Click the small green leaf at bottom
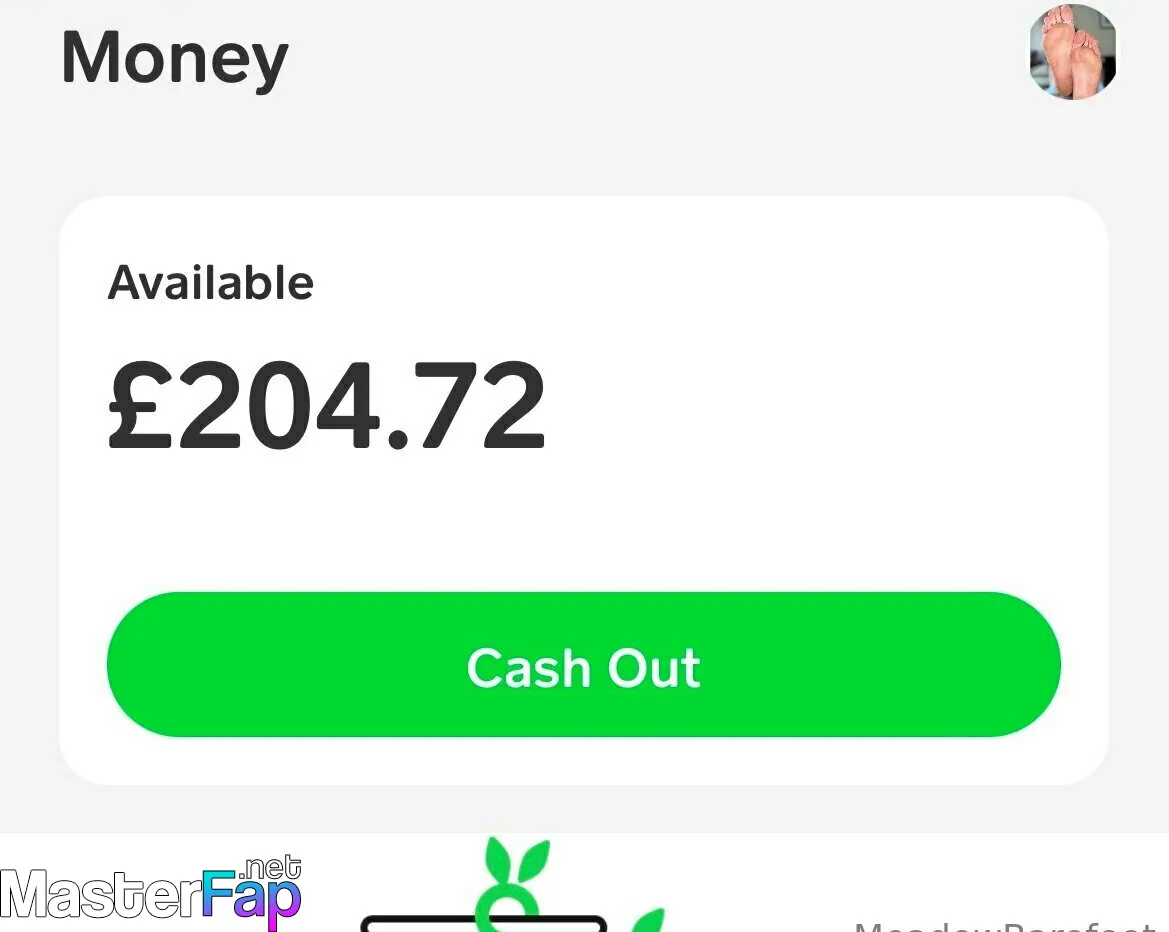1169x932 pixels. (x=647, y=920)
